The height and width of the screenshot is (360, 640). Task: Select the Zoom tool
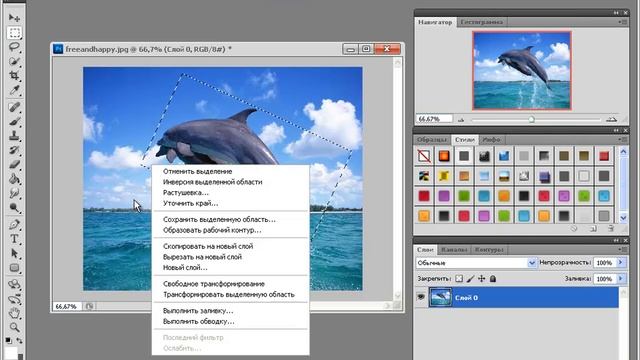(14, 327)
